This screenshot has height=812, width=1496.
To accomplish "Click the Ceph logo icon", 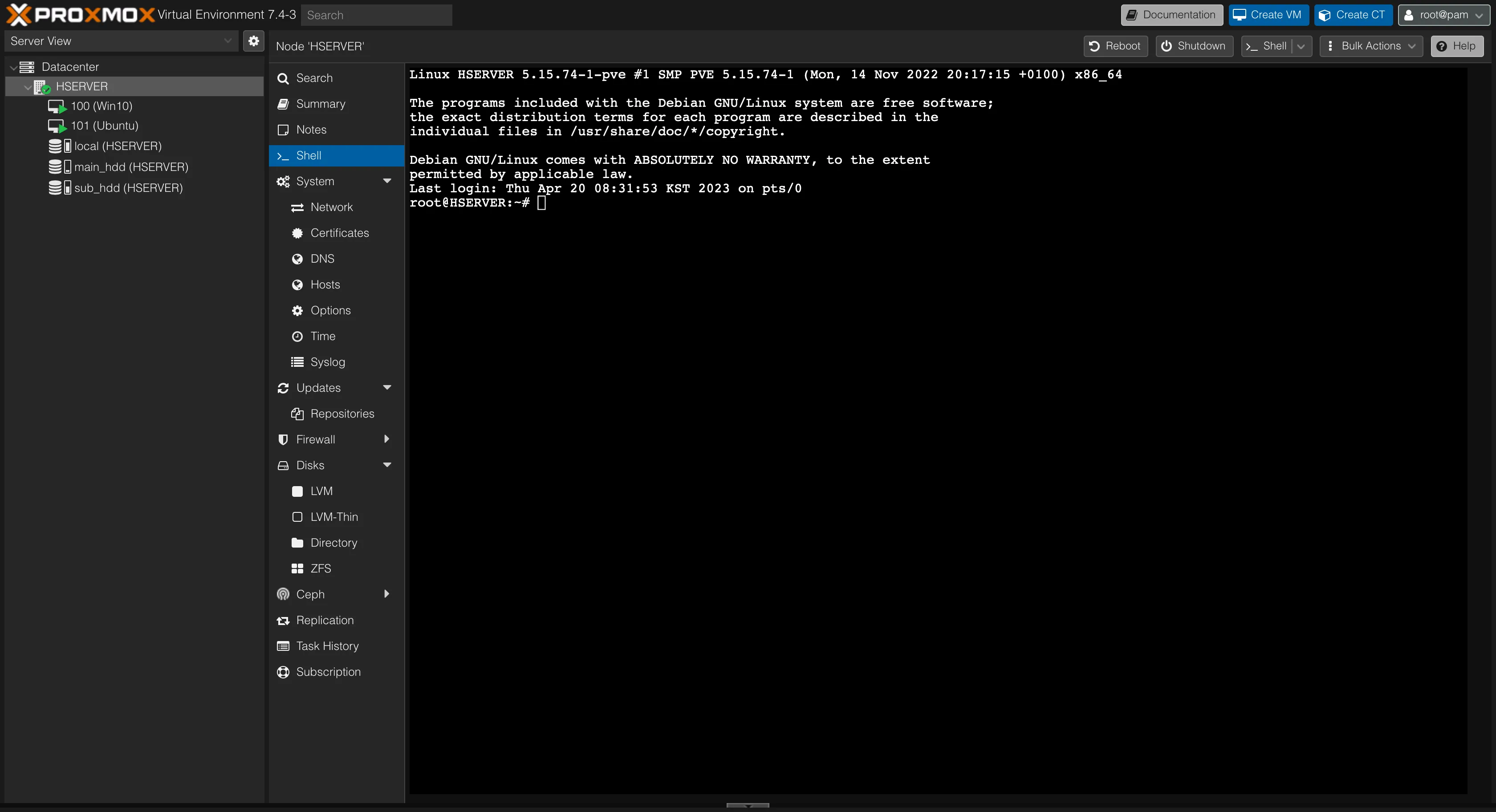I will click(x=283, y=594).
